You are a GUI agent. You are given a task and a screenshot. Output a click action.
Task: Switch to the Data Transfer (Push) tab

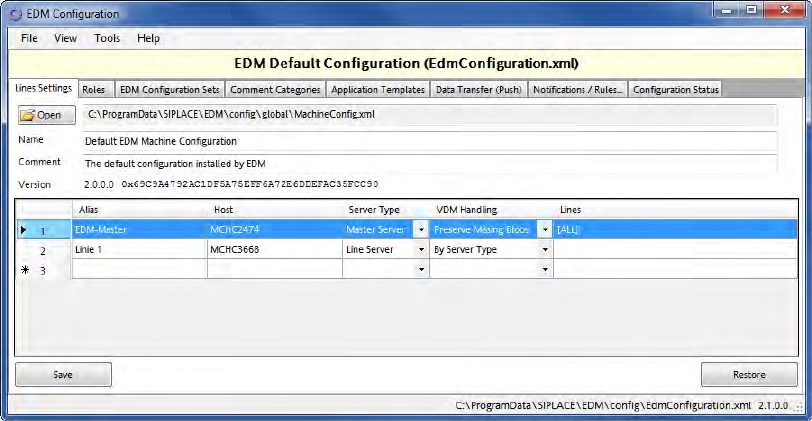tap(478, 90)
